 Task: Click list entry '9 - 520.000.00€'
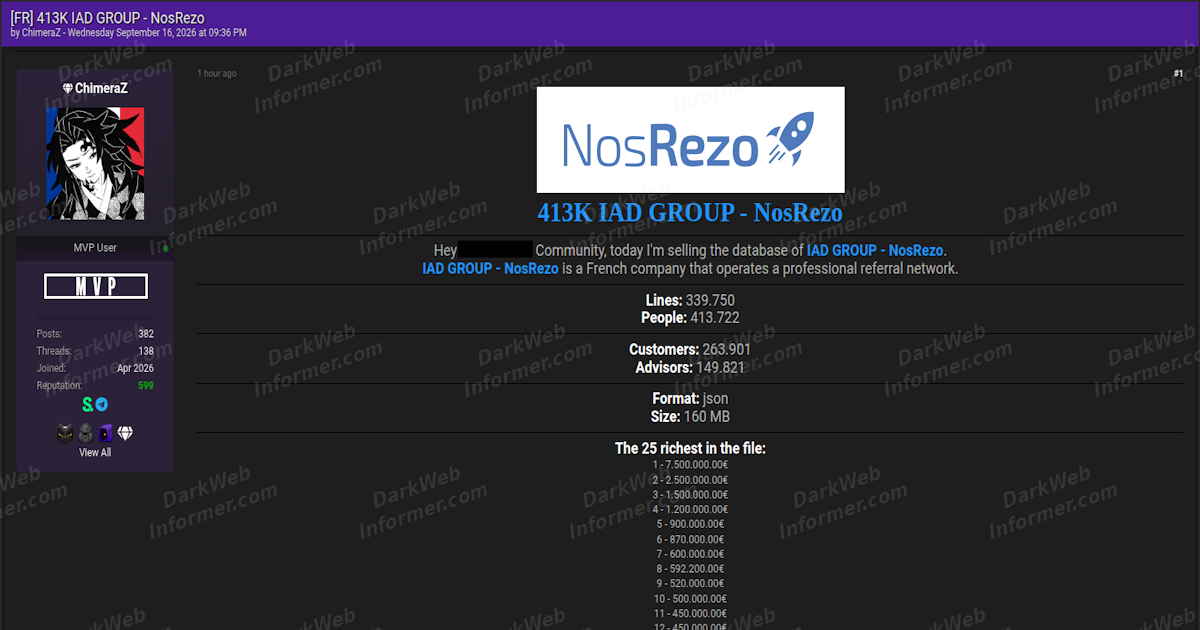[690, 583]
